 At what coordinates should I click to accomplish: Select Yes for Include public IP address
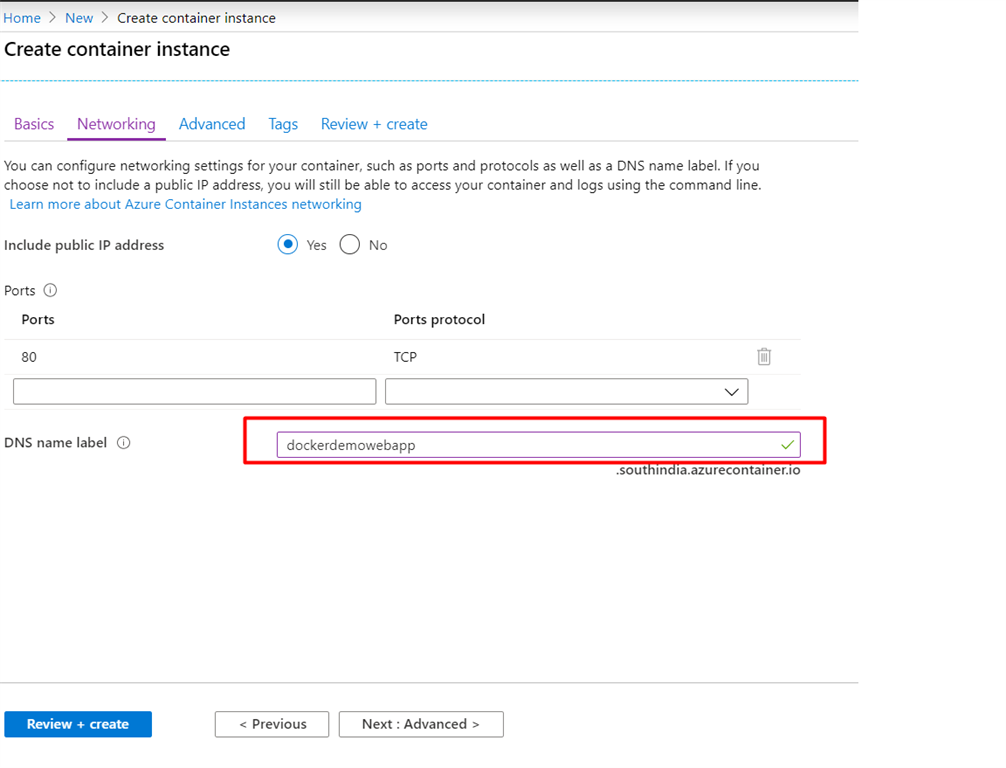[287, 244]
